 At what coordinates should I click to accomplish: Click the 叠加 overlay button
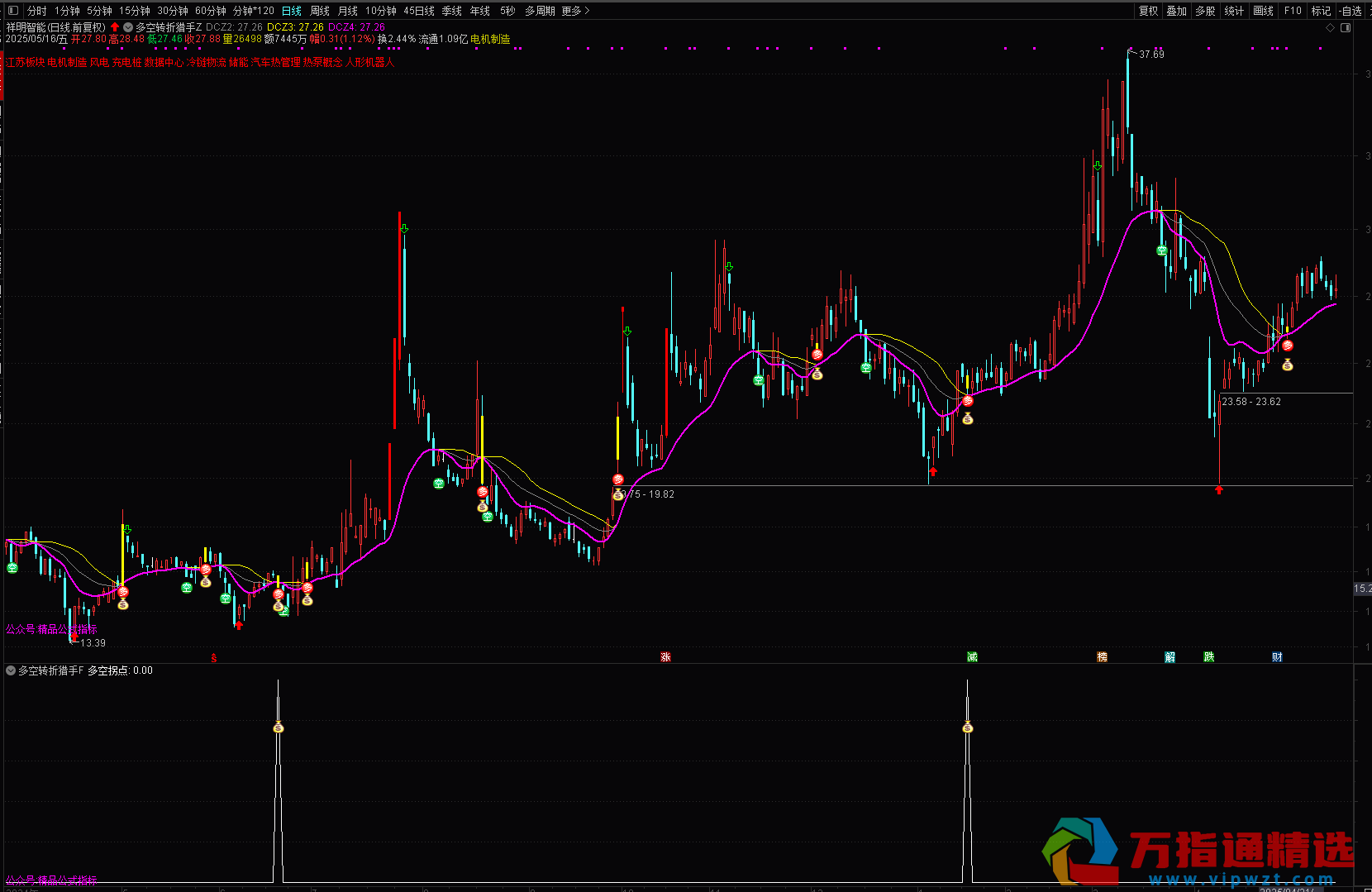pyautogui.click(x=1177, y=11)
